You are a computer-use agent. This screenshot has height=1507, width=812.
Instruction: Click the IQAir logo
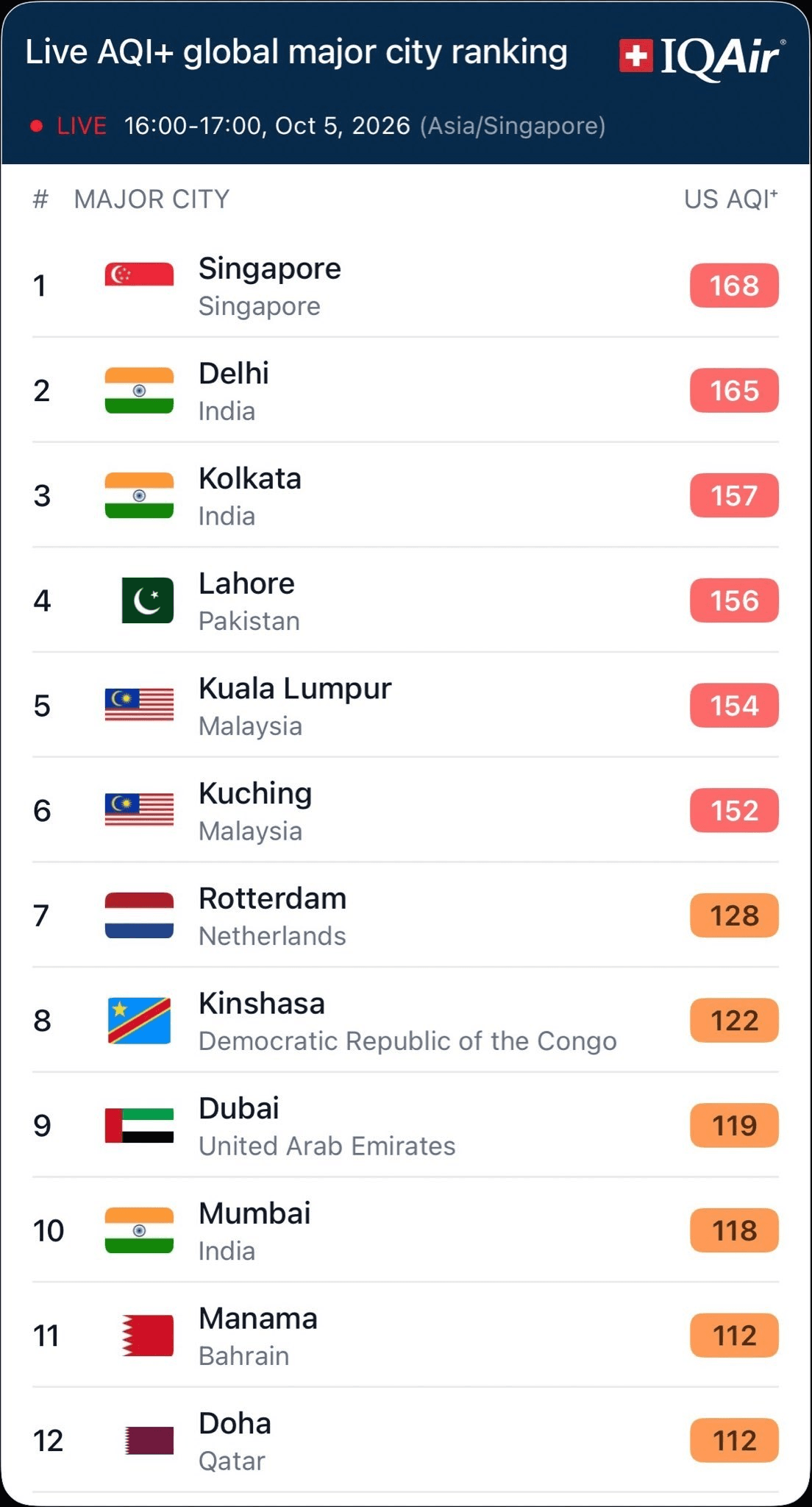[x=702, y=57]
